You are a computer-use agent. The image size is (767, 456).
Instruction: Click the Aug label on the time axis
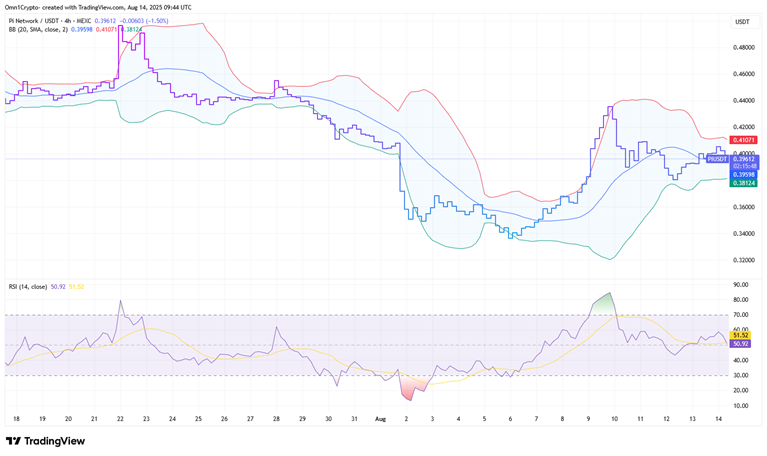click(378, 420)
